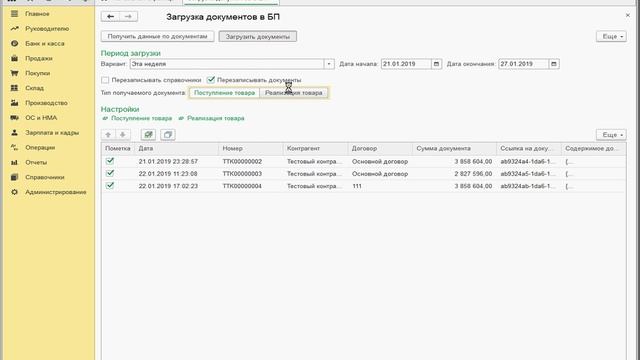
Task: Sort by the Номер column header
Action: click(x=251, y=149)
